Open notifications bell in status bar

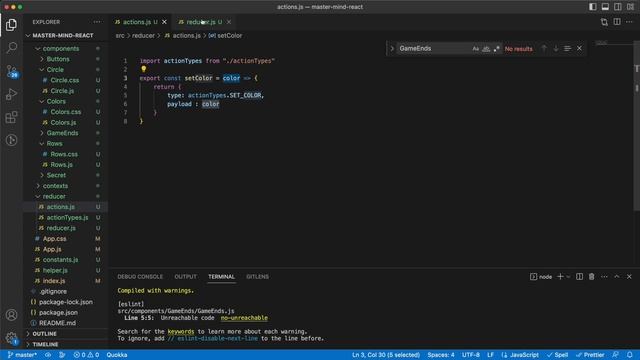click(629, 355)
